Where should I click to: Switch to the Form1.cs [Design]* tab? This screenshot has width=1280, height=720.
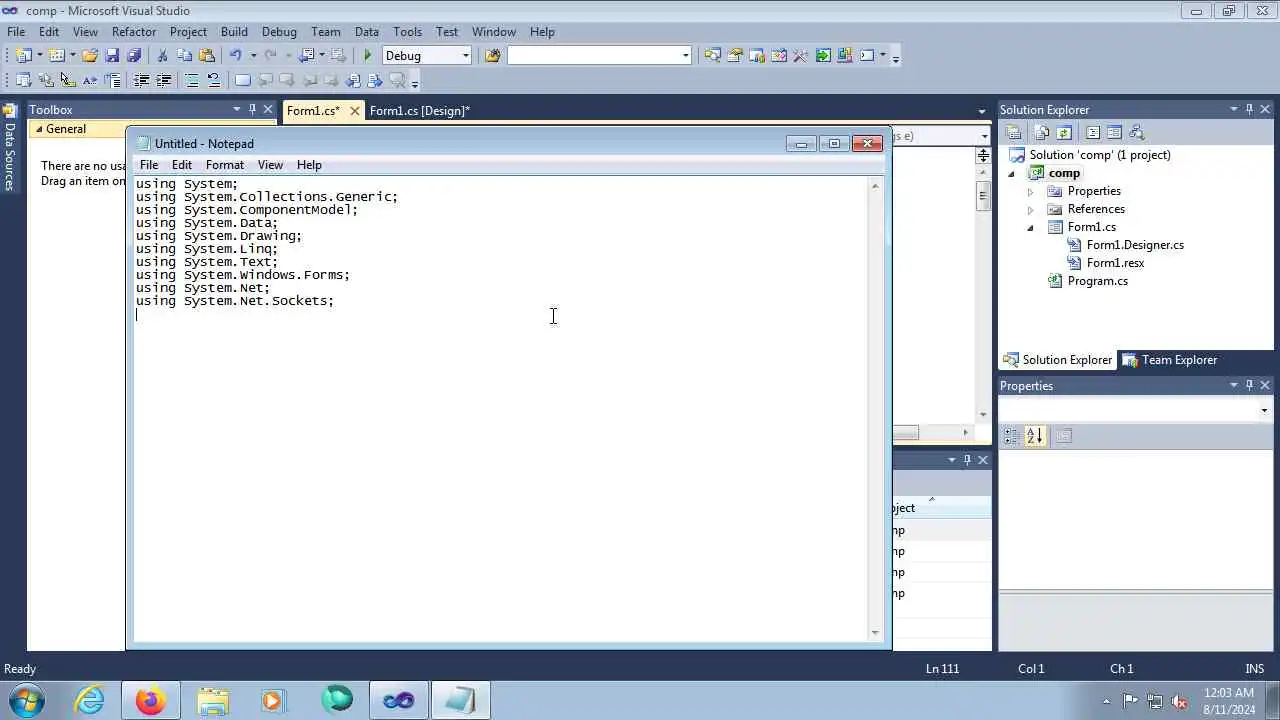tap(419, 111)
